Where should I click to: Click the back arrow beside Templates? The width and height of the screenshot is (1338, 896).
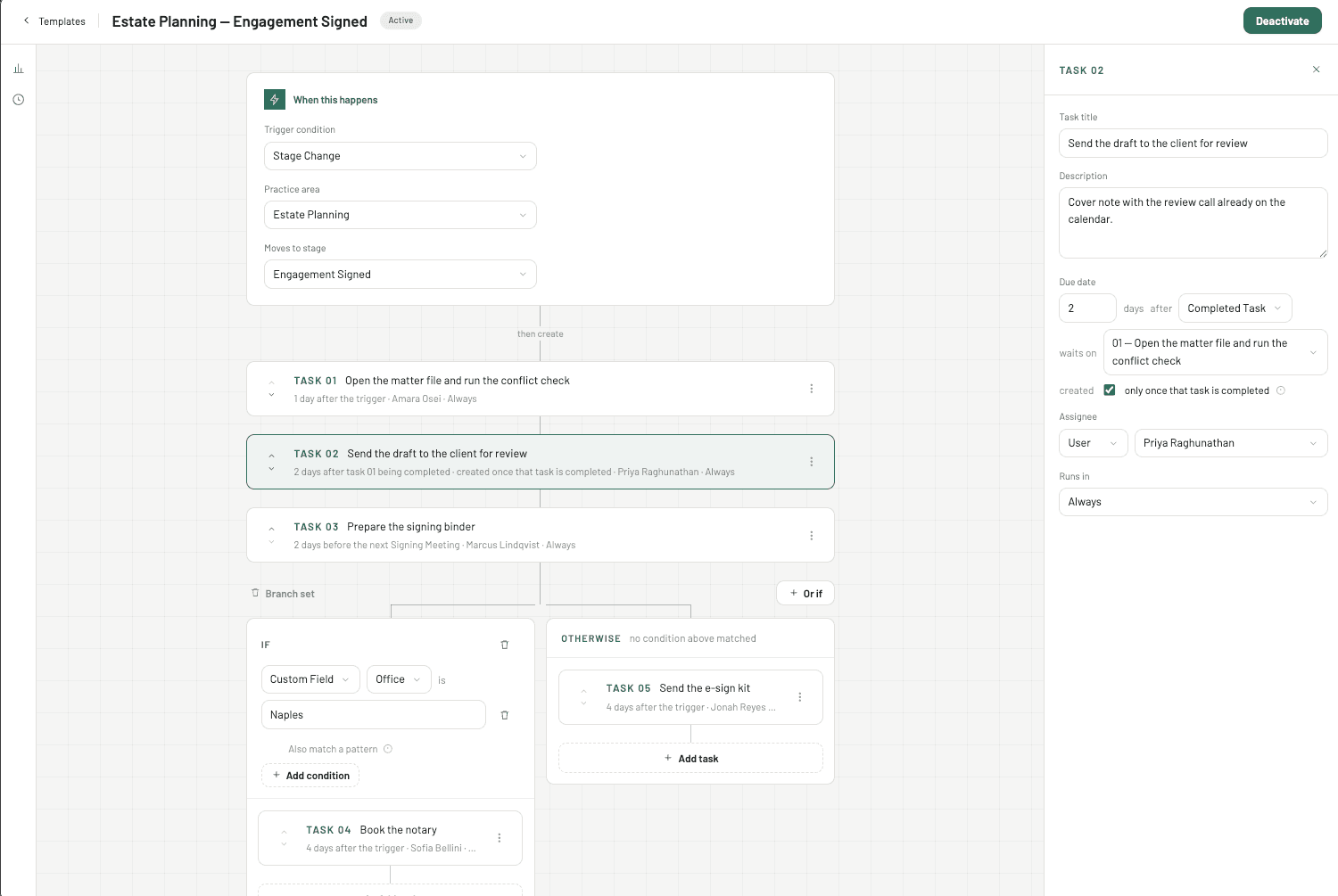26,21
